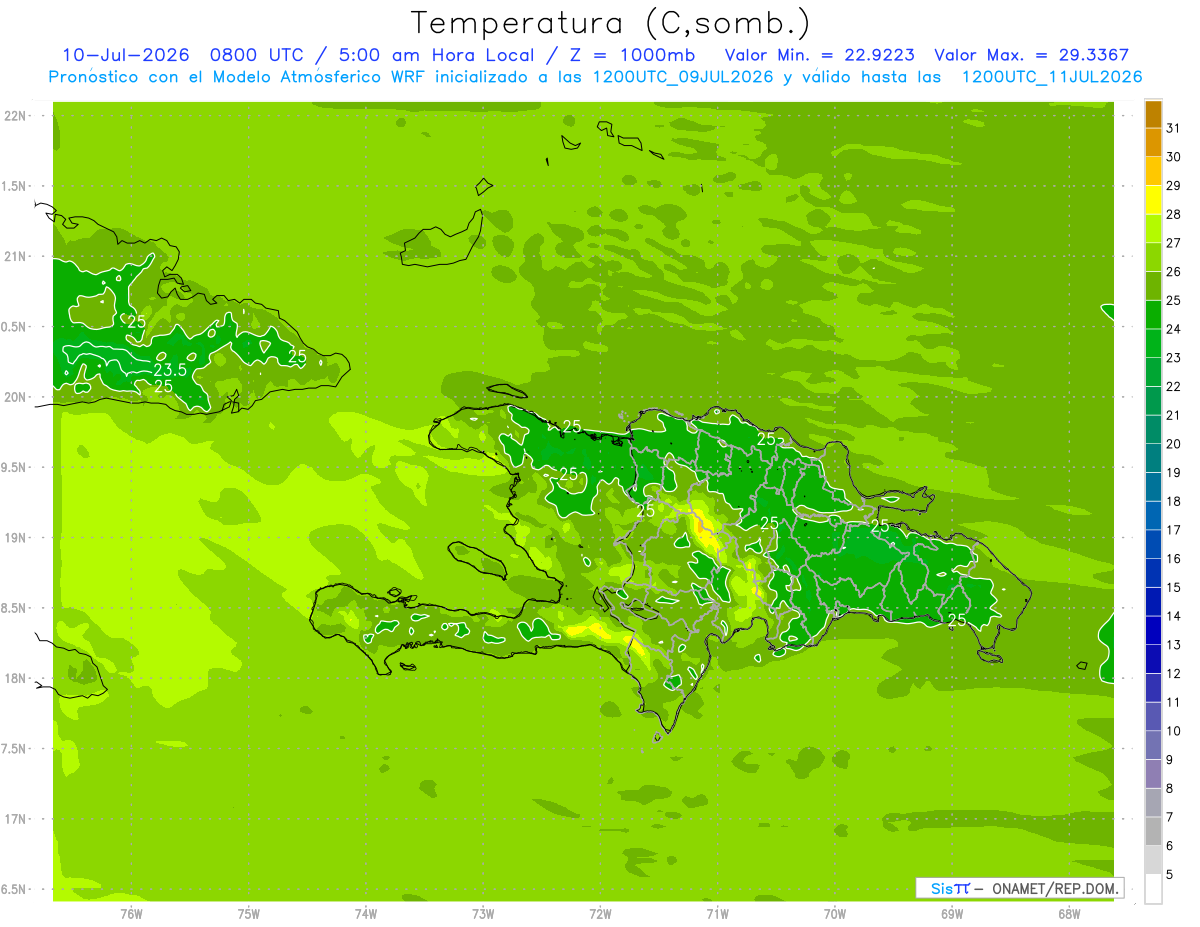Click the colorbar scale value '15'
The width and height of the screenshot is (1200, 927).
1173,587
